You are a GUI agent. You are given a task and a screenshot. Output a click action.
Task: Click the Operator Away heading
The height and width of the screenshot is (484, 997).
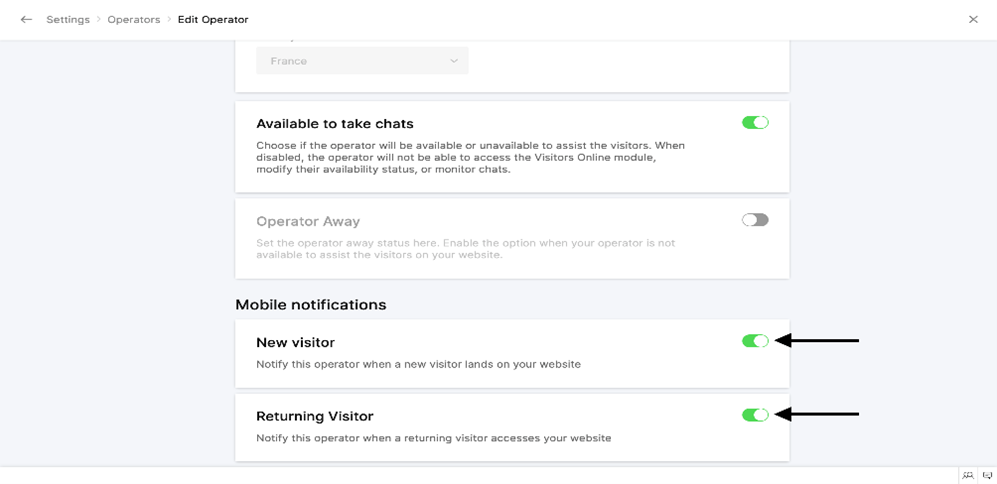pos(308,221)
